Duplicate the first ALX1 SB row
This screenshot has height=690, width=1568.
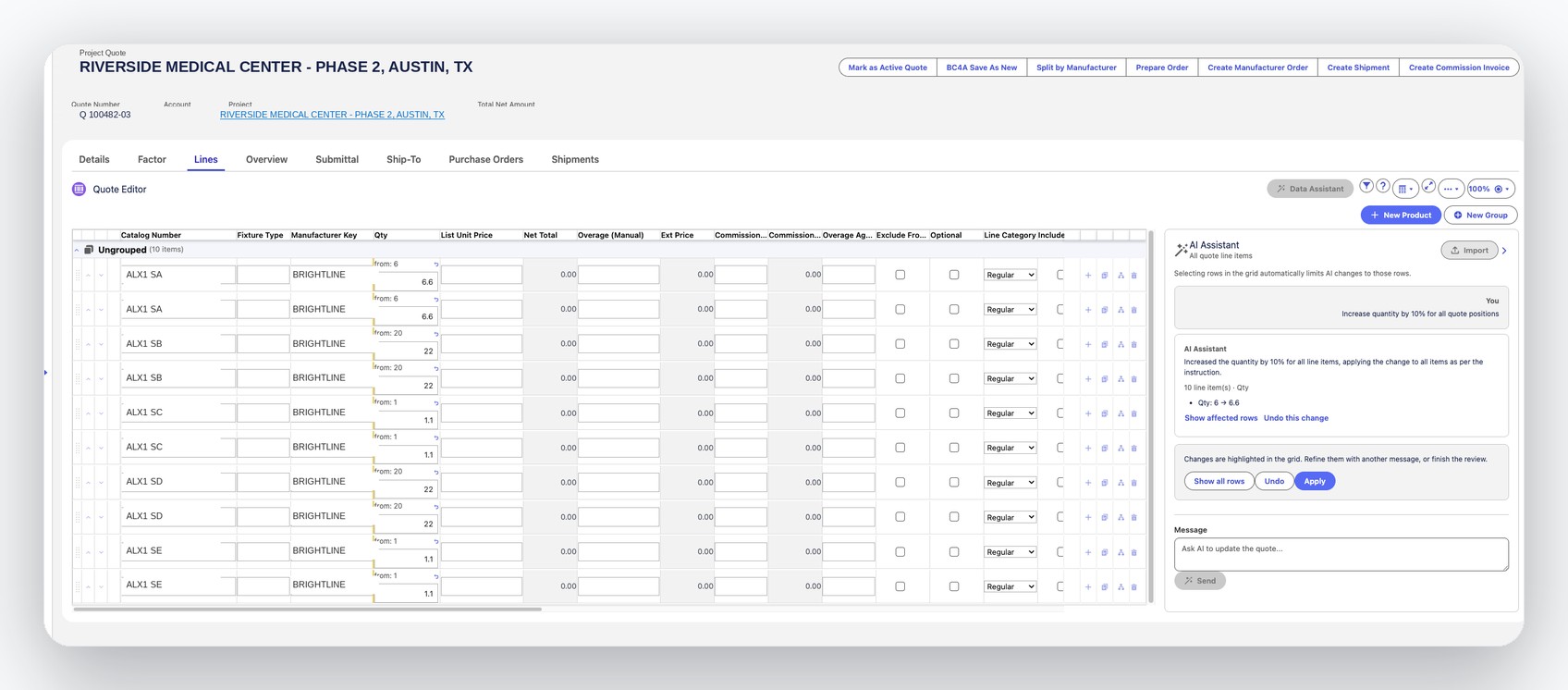coord(1105,344)
